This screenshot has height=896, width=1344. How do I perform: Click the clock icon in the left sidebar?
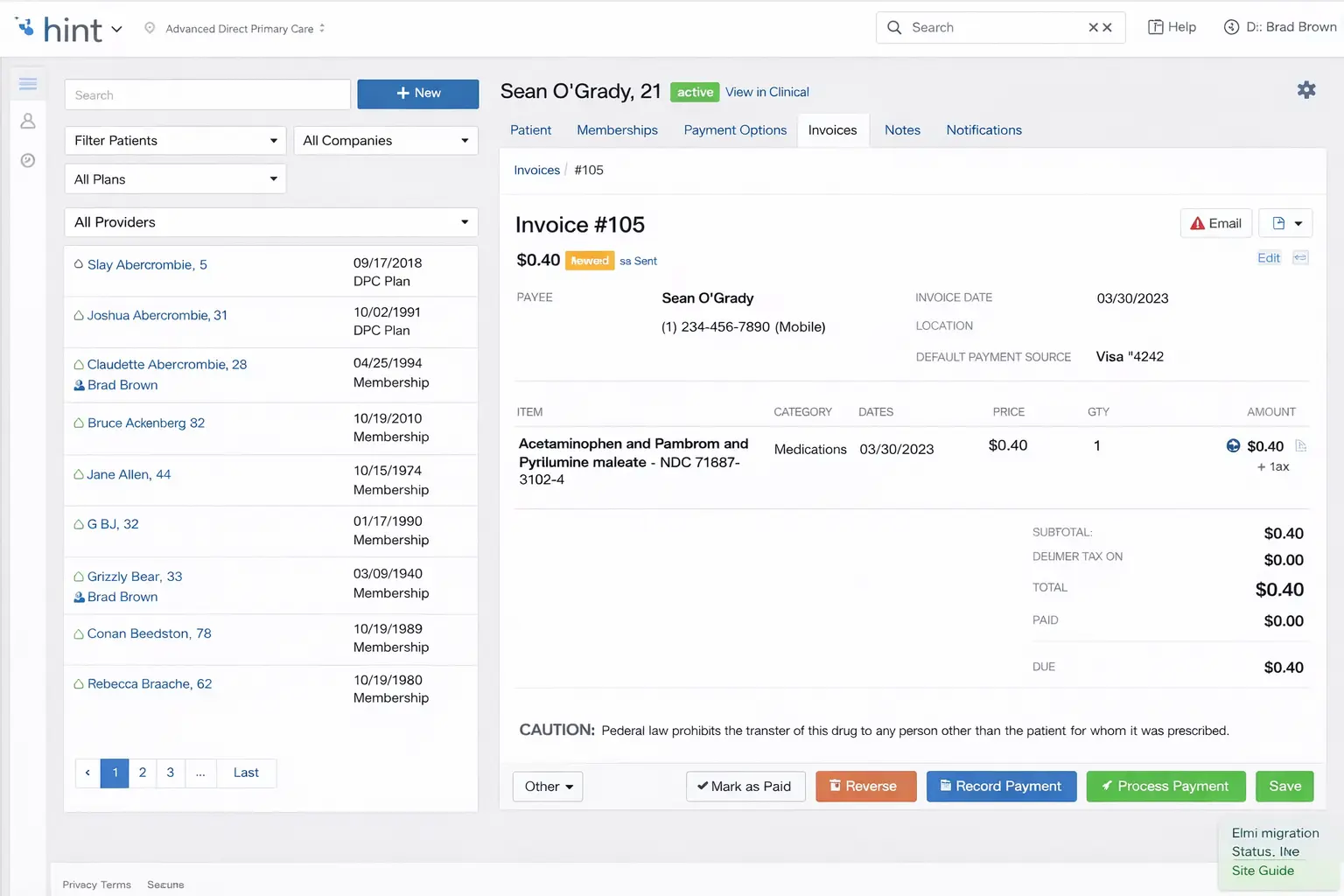pyautogui.click(x=27, y=160)
